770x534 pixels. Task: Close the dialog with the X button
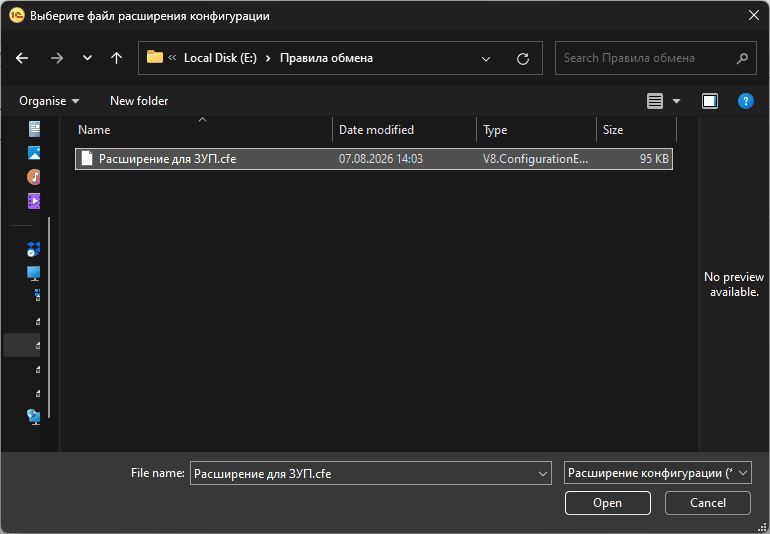point(754,15)
